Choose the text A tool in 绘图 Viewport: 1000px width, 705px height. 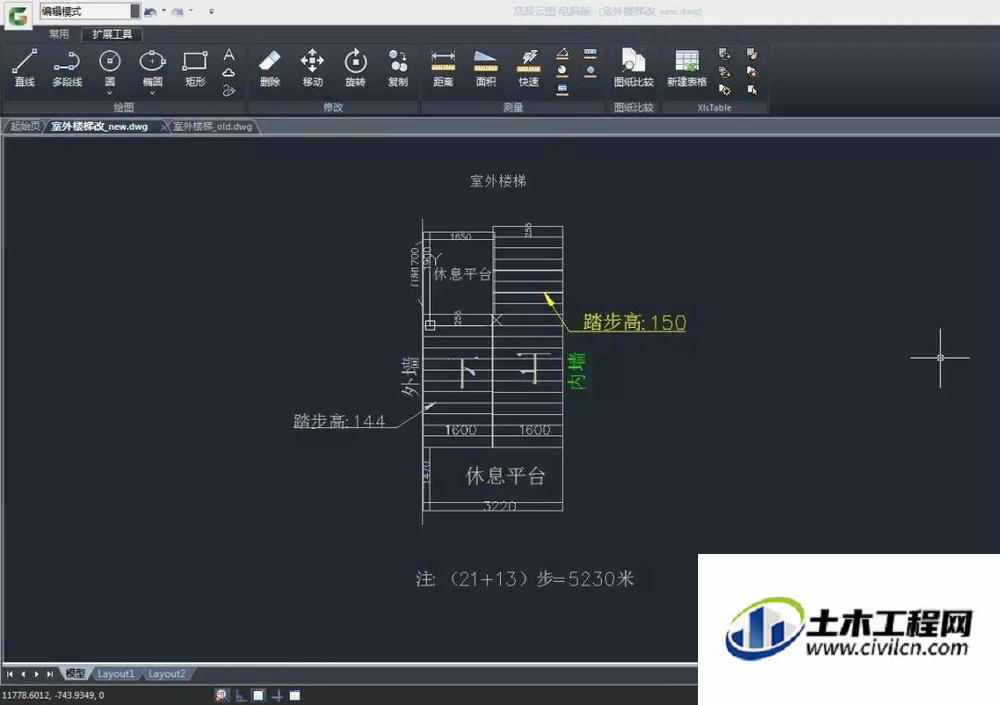pos(229,55)
